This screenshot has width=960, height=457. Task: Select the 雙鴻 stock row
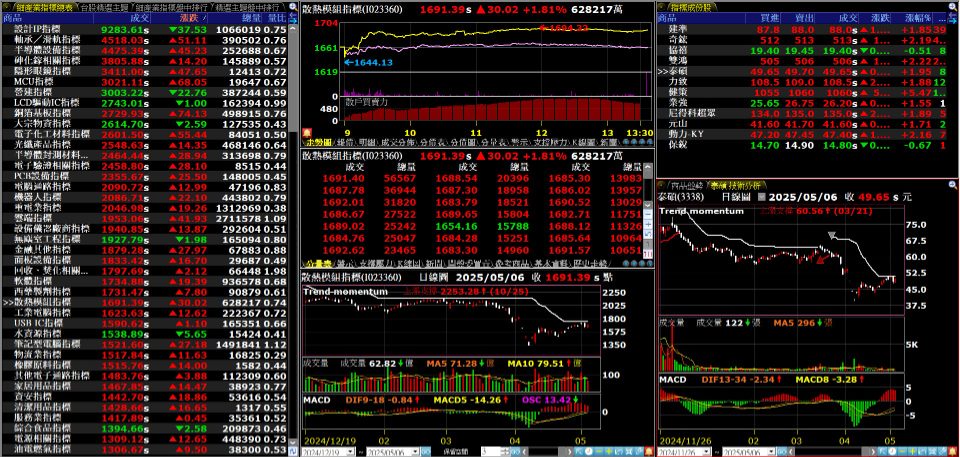[802, 61]
